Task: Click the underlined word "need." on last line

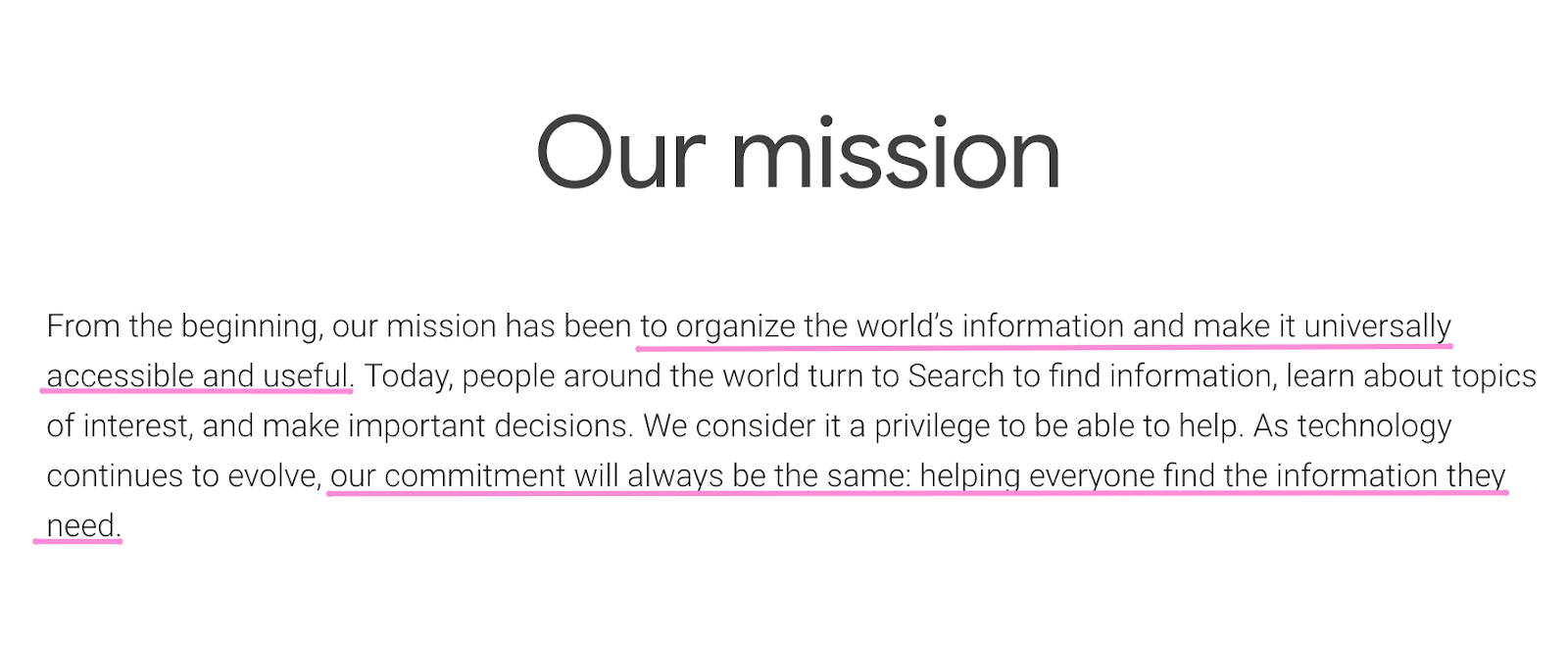Action: [82, 526]
